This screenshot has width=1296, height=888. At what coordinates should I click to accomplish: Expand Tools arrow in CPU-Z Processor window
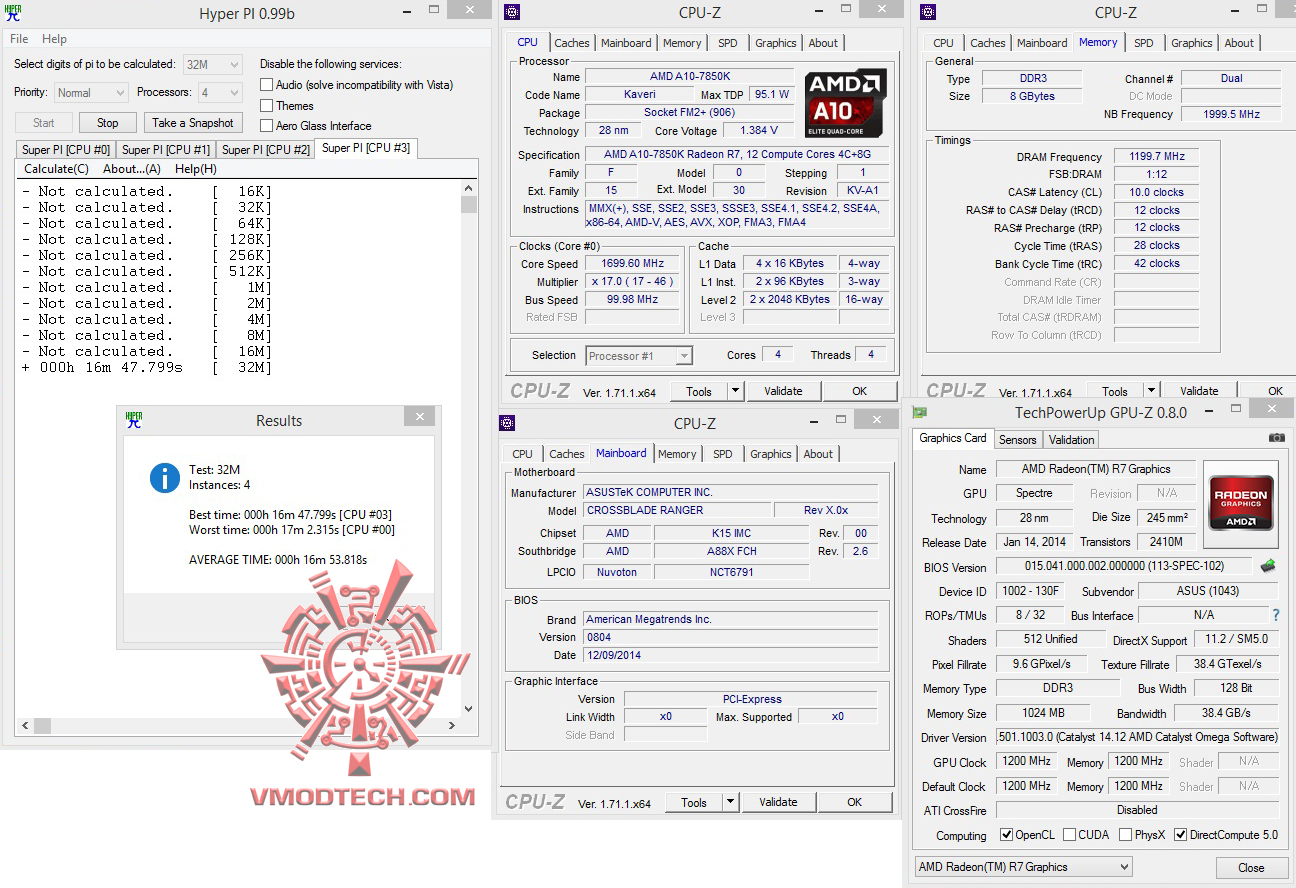pos(735,391)
